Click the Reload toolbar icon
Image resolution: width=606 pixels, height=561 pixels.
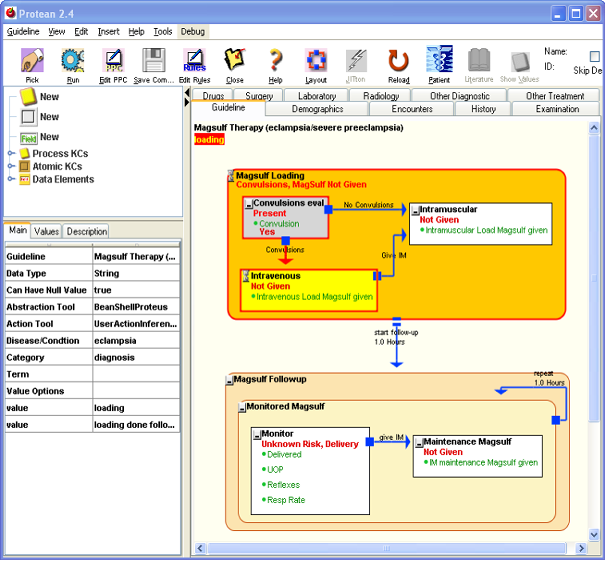point(398,62)
